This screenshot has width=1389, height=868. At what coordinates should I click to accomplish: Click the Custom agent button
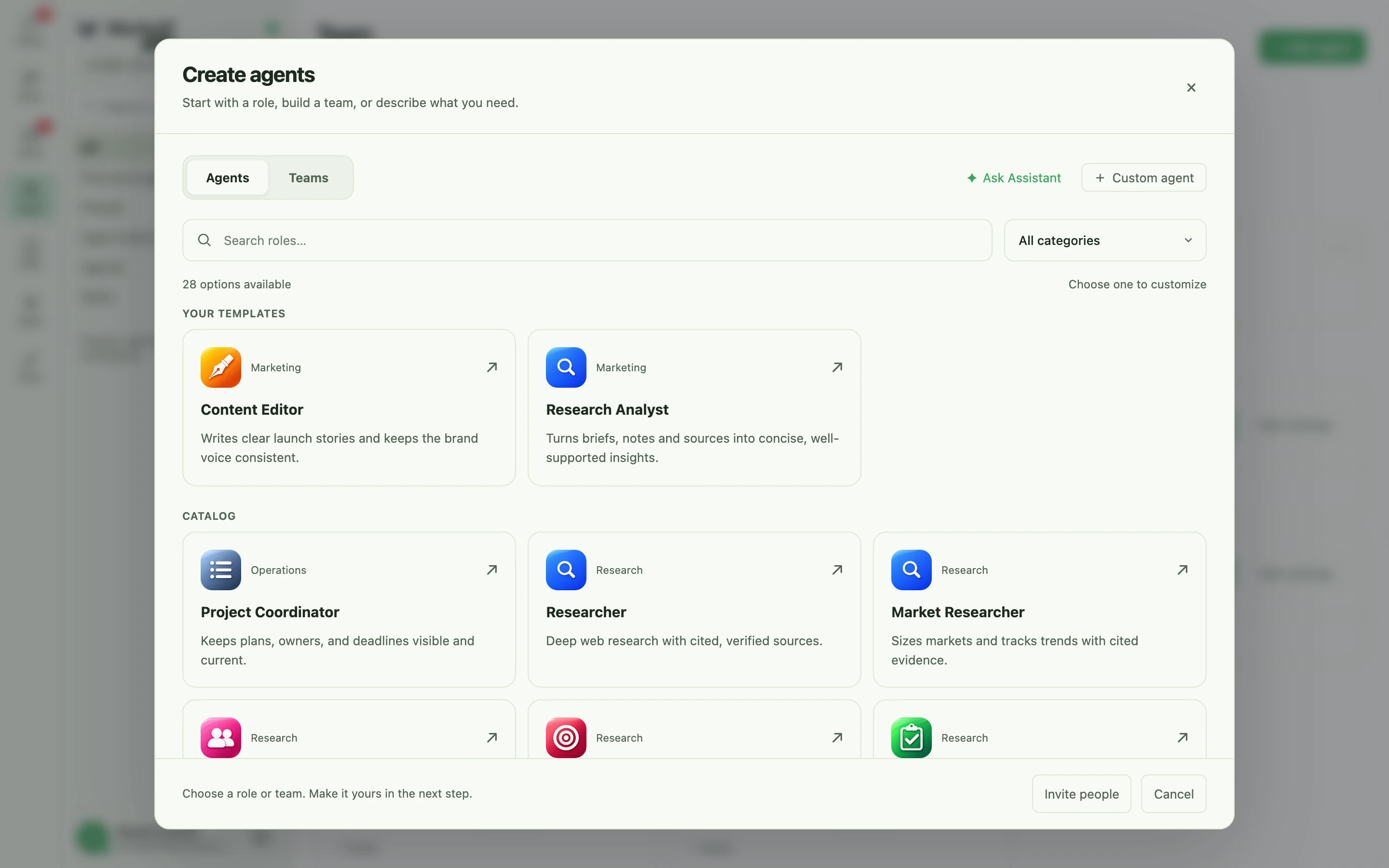pyautogui.click(x=1144, y=178)
